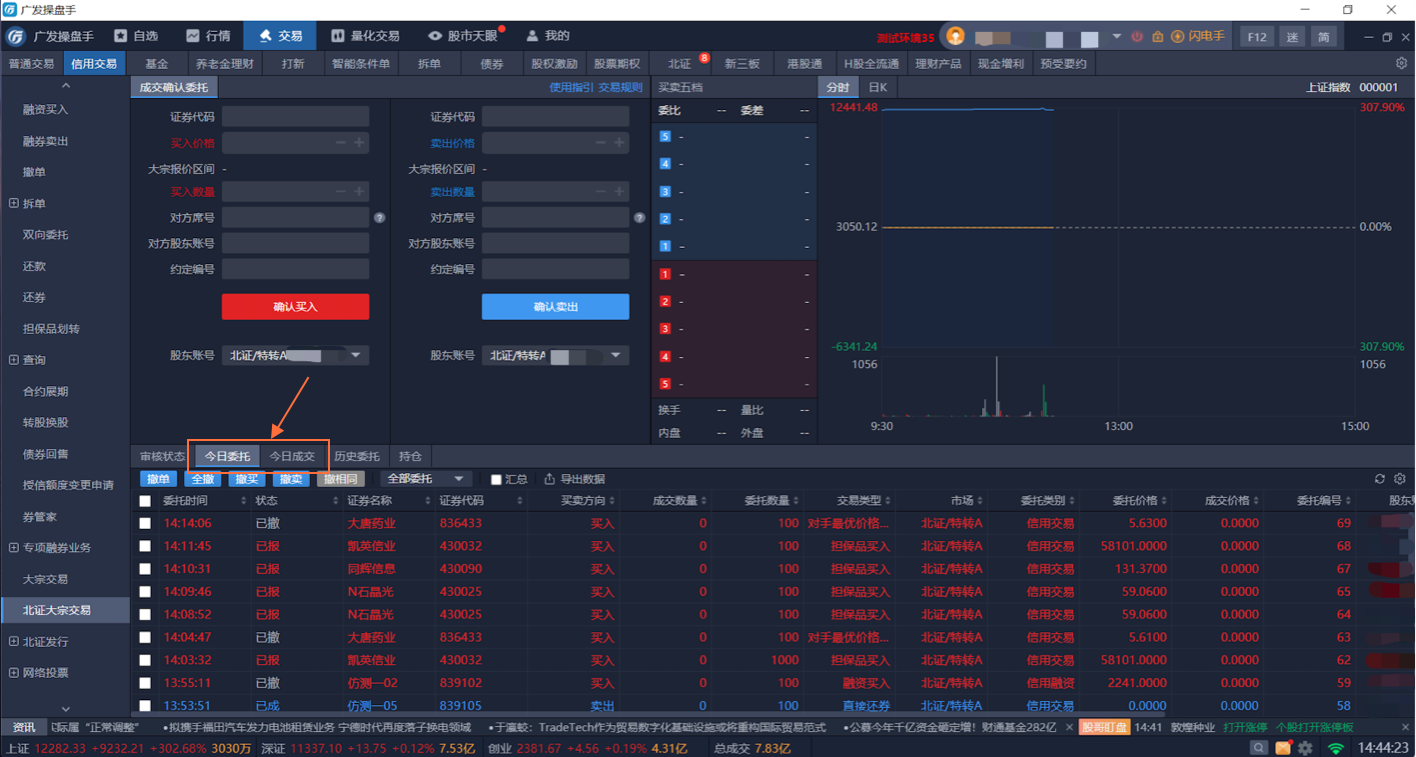Click the blue 确认卖出 button
The height and width of the screenshot is (757, 1416).
tap(556, 307)
